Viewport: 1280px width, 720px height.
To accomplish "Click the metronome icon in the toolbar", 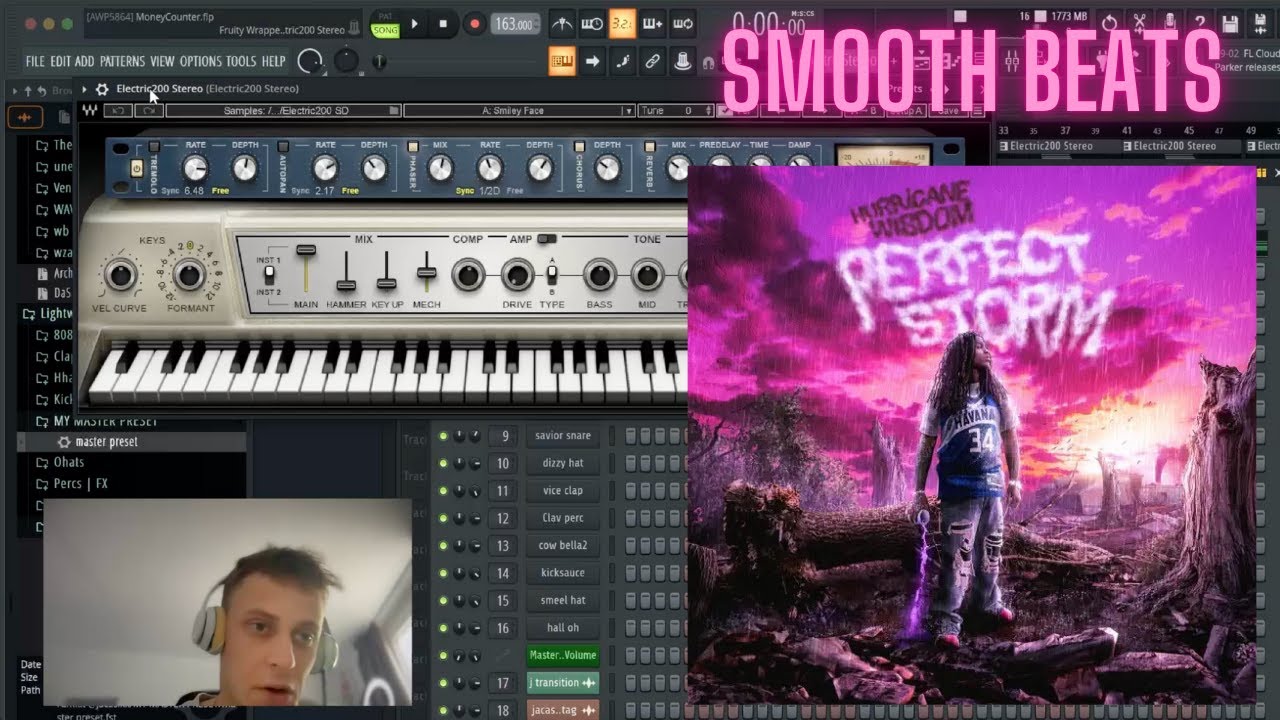I will (x=562, y=23).
